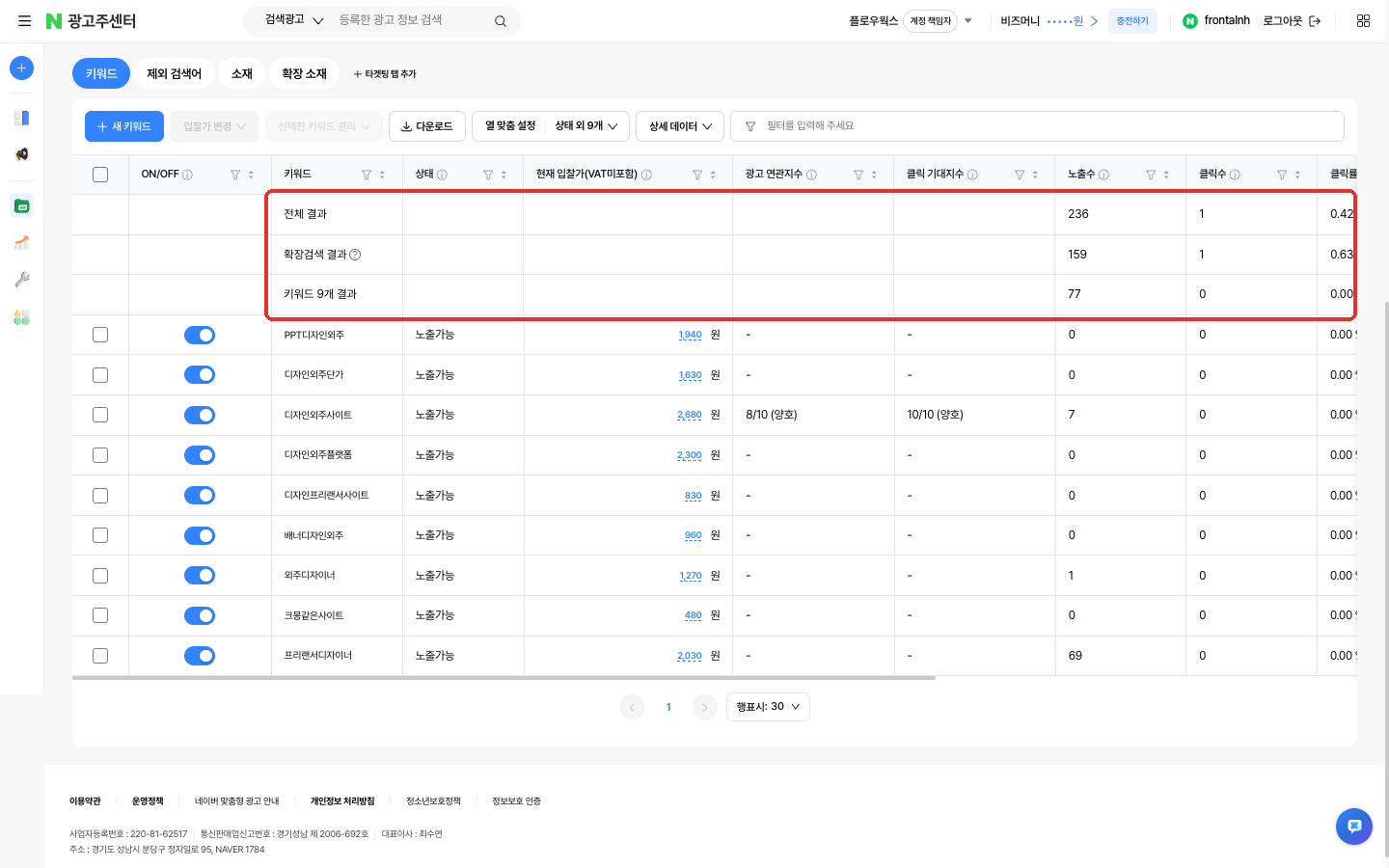Click the 충전하기 button
The width and height of the screenshot is (1389, 868).
pyautogui.click(x=1132, y=20)
